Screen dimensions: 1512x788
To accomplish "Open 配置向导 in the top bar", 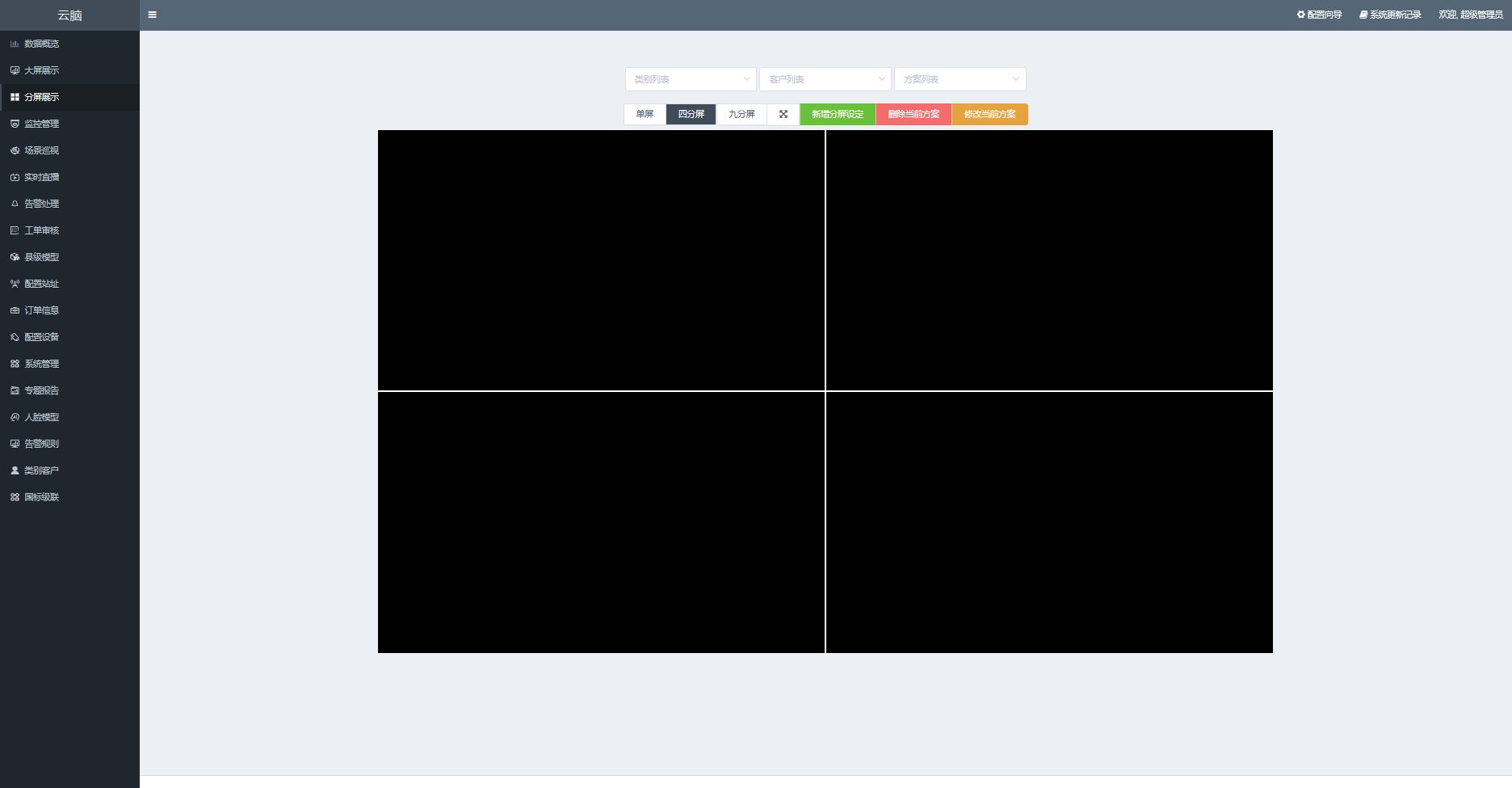I will pyautogui.click(x=1319, y=15).
